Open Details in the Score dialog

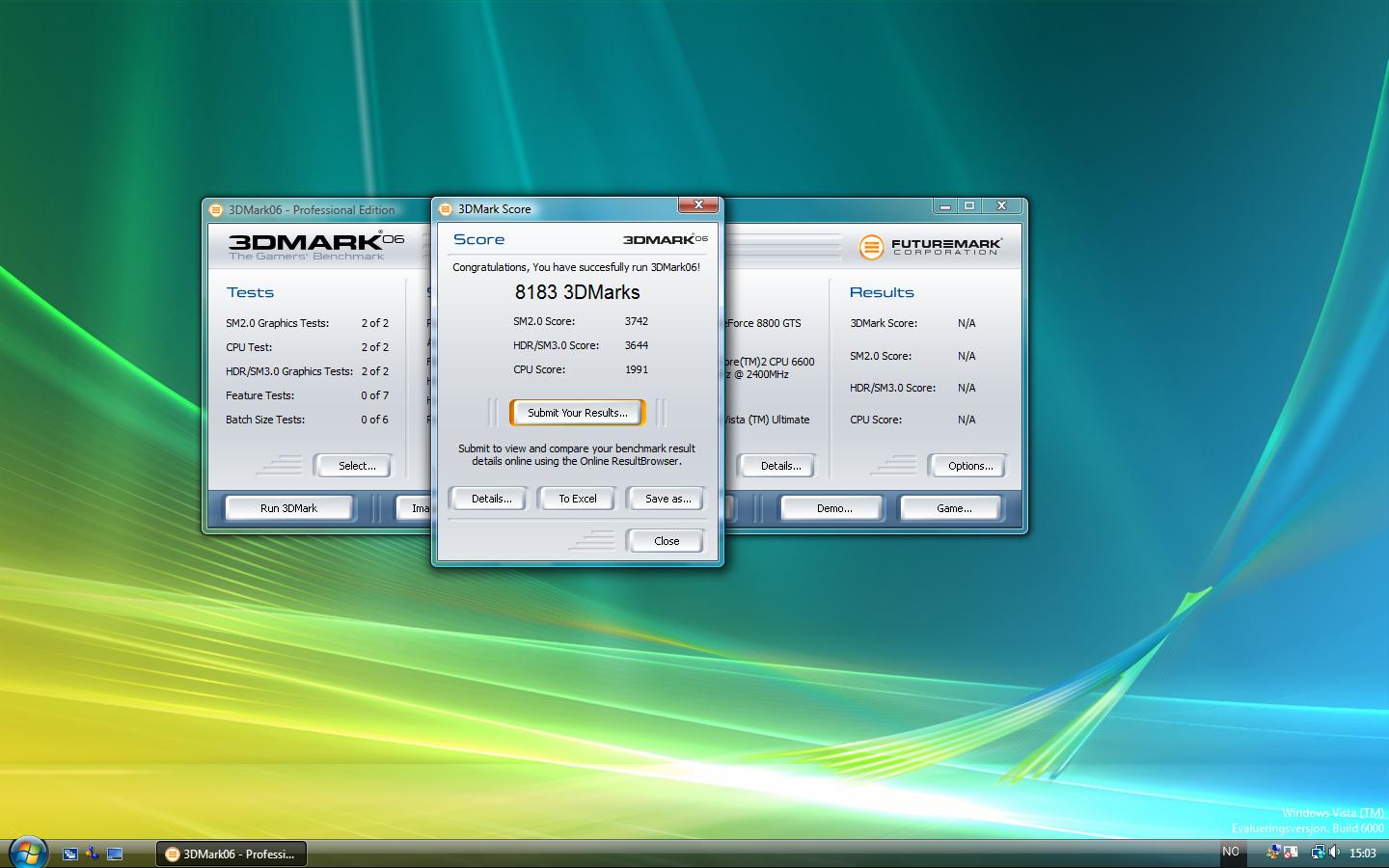491,499
